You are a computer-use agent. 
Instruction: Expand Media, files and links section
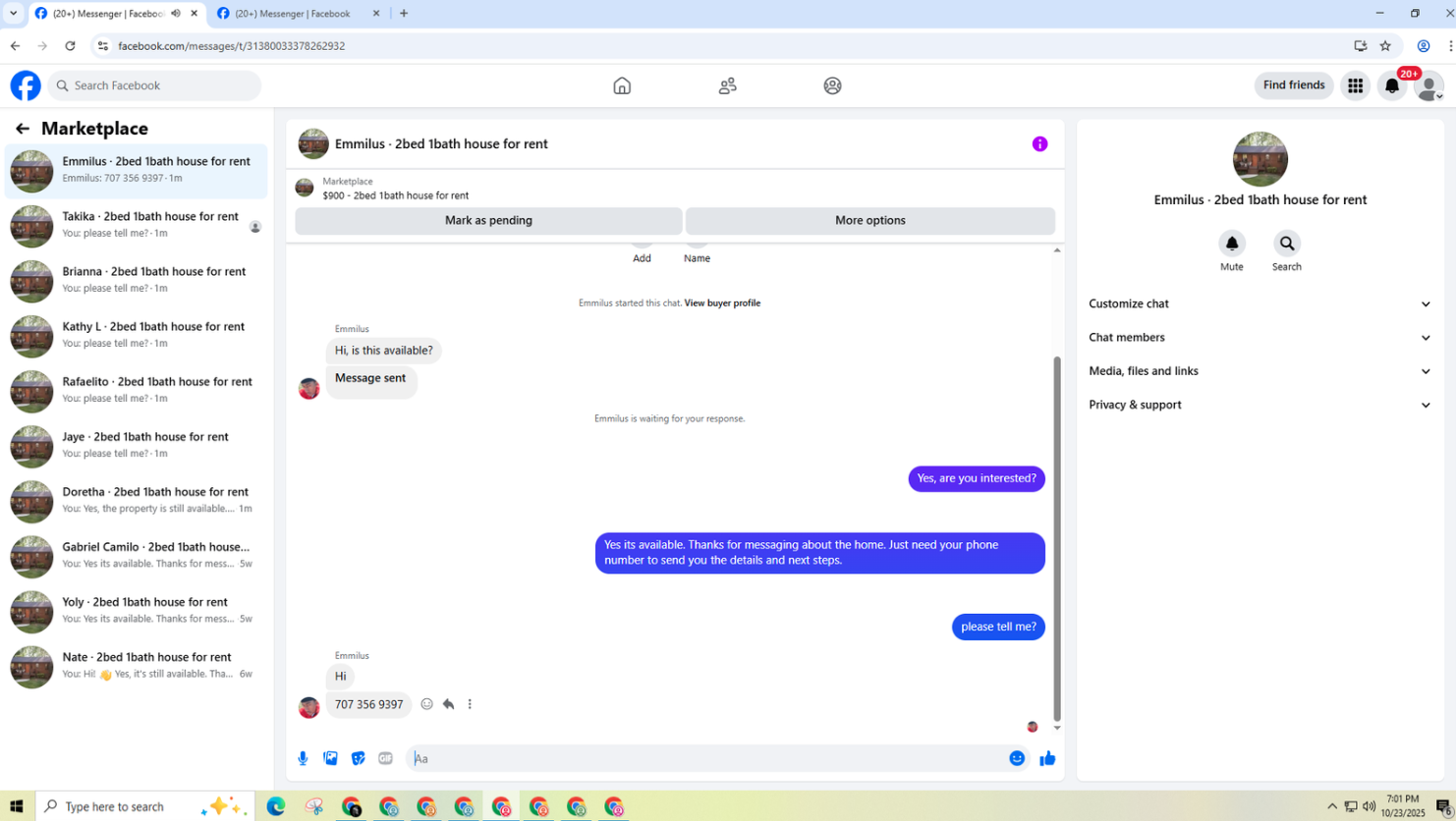1260,371
